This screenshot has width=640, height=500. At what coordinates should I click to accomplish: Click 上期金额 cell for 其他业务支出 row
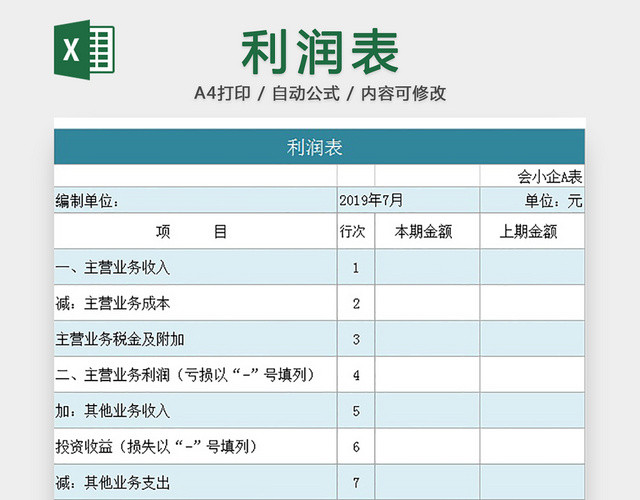pyautogui.click(x=532, y=482)
